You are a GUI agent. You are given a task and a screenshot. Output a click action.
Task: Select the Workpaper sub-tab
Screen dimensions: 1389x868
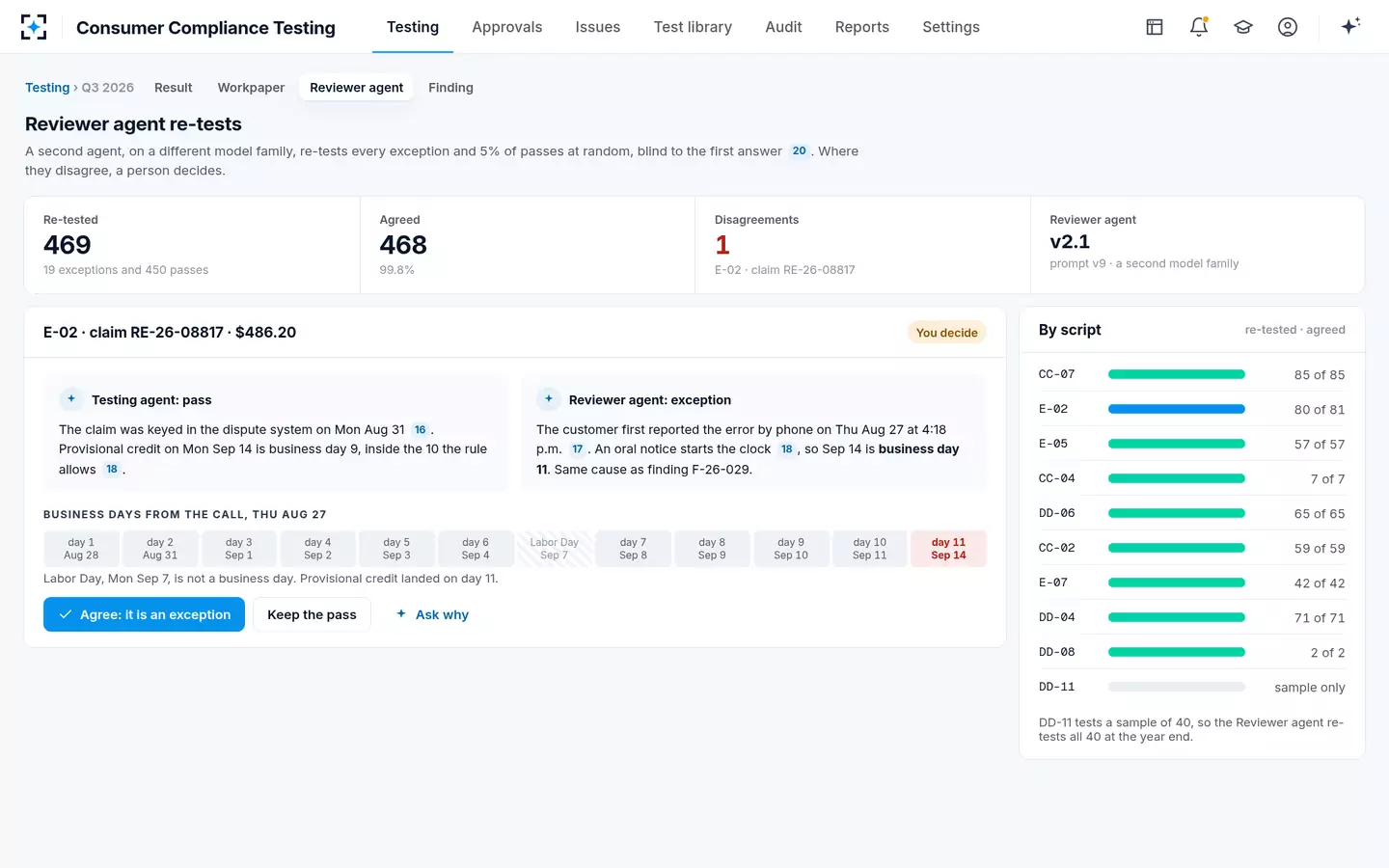point(251,88)
